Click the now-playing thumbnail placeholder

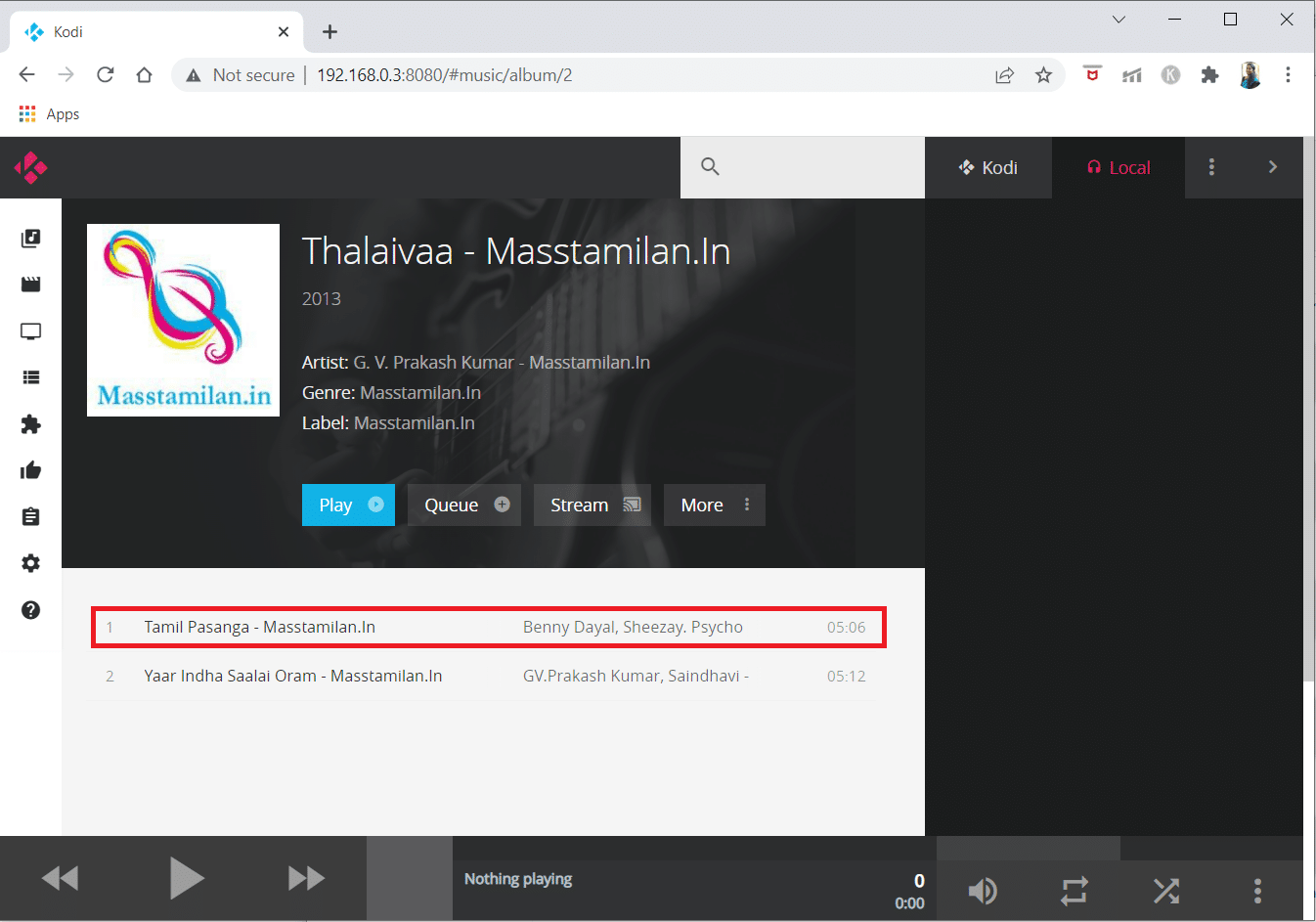410,878
